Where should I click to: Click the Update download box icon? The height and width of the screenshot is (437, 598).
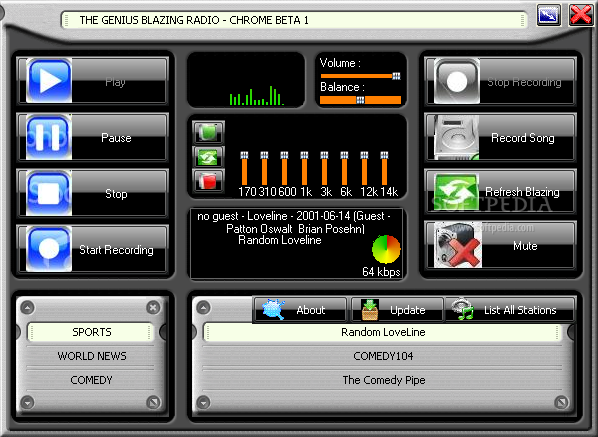click(x=370, y=310)
